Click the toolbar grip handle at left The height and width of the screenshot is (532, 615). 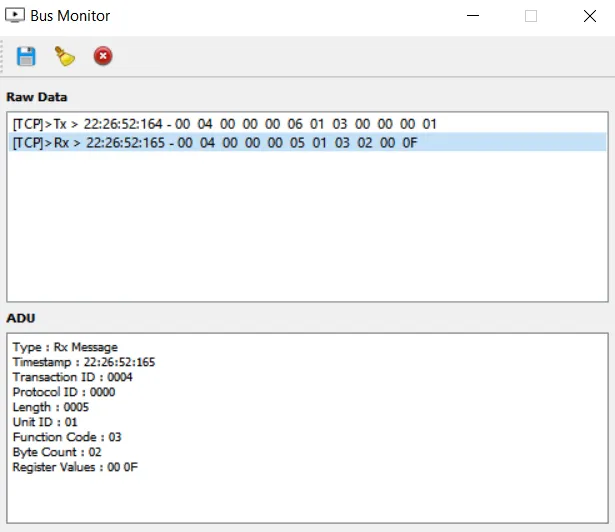[x=5, y=57]
